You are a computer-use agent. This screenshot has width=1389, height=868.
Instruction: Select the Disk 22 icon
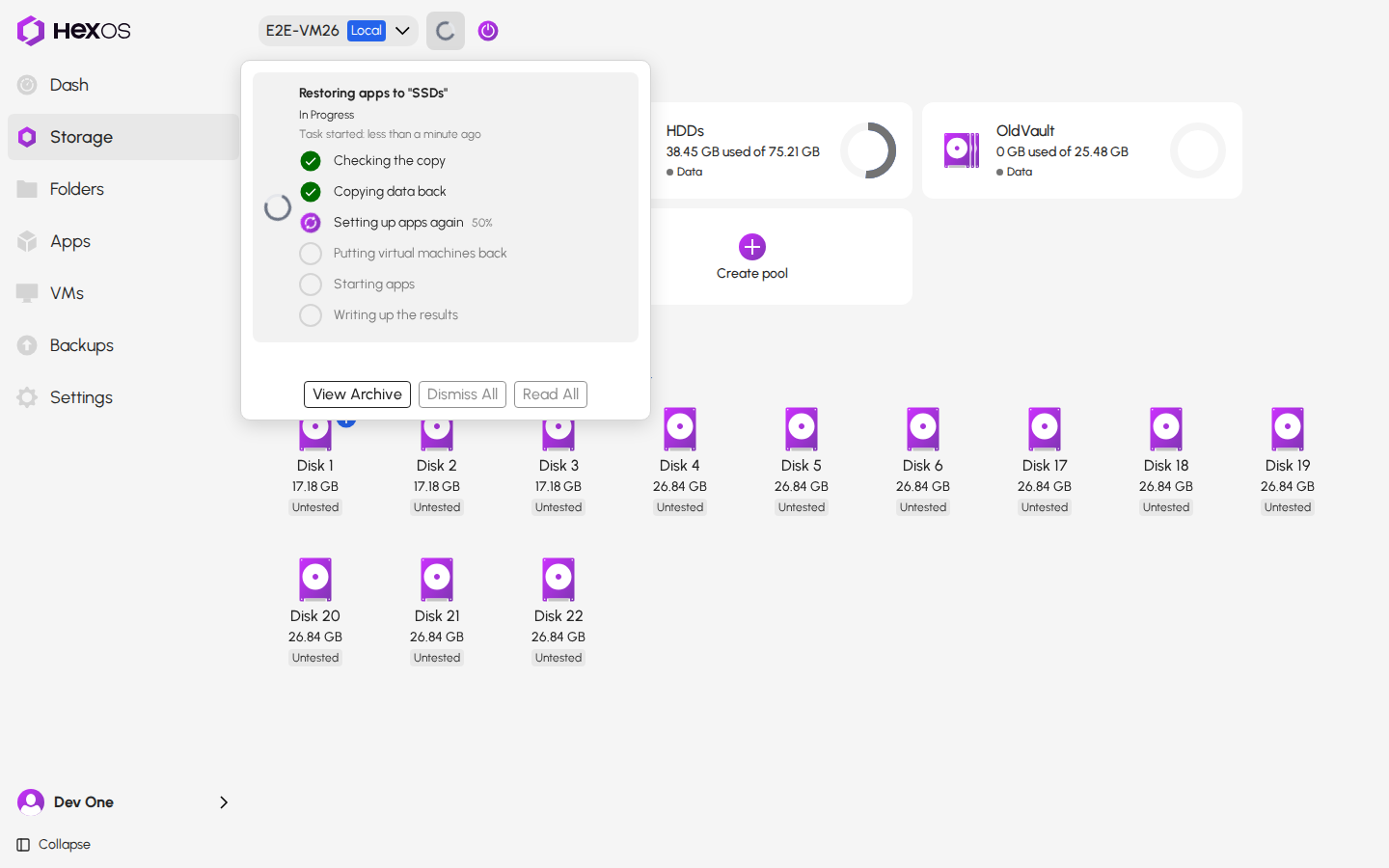(x=558, y=580)
